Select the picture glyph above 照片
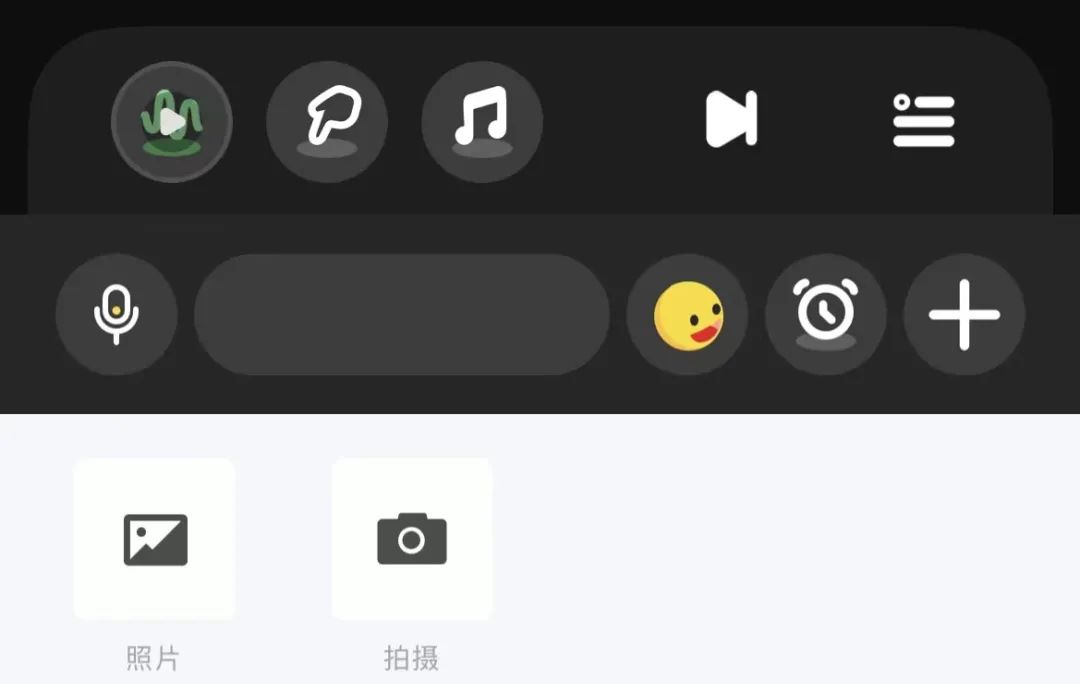 tap(156, 540)
